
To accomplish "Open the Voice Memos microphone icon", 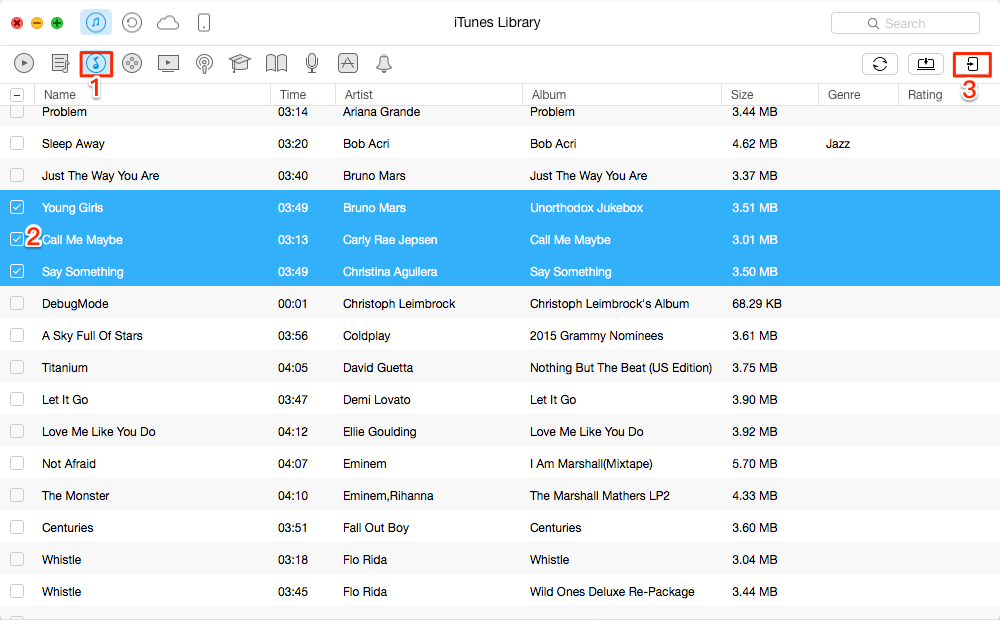I will click(x=312, y=63).
